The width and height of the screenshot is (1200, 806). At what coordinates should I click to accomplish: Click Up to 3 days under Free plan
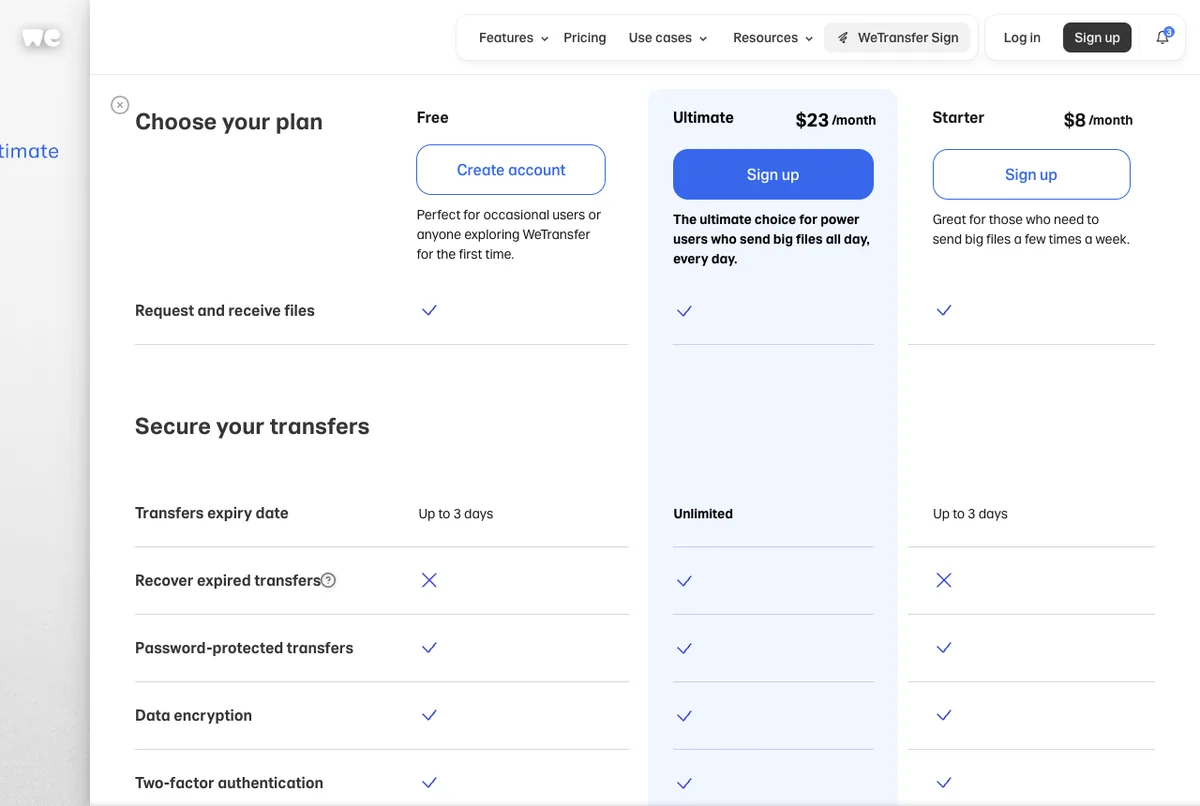456,514
